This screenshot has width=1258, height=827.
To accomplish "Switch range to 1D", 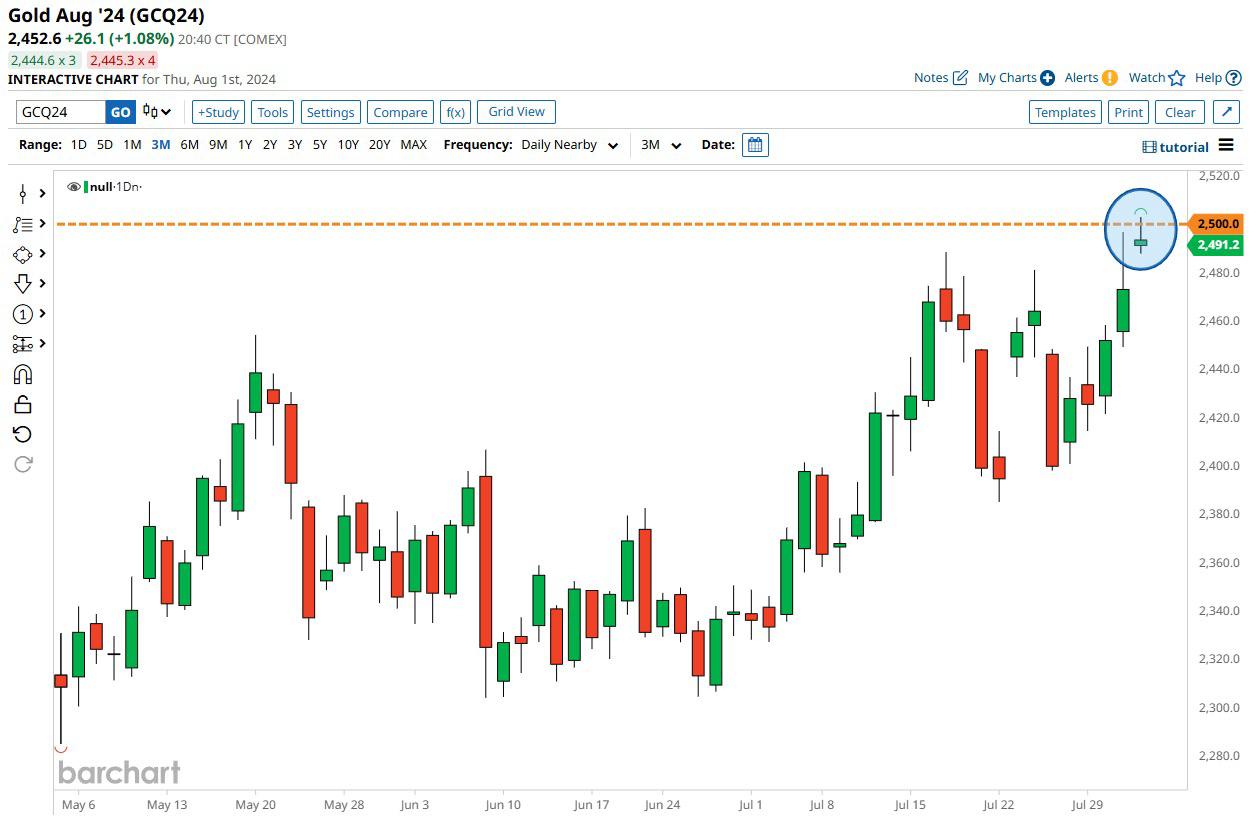I will pyautogui.click(x=79, y=145).
